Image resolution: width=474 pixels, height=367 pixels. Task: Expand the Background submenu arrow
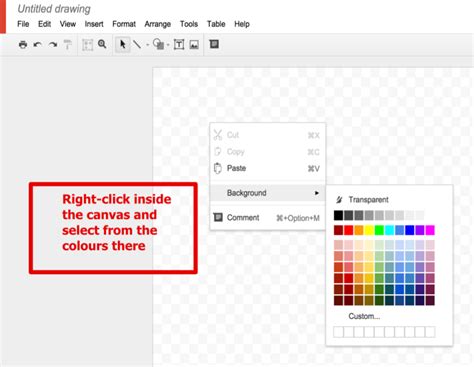tap(317, 193)
